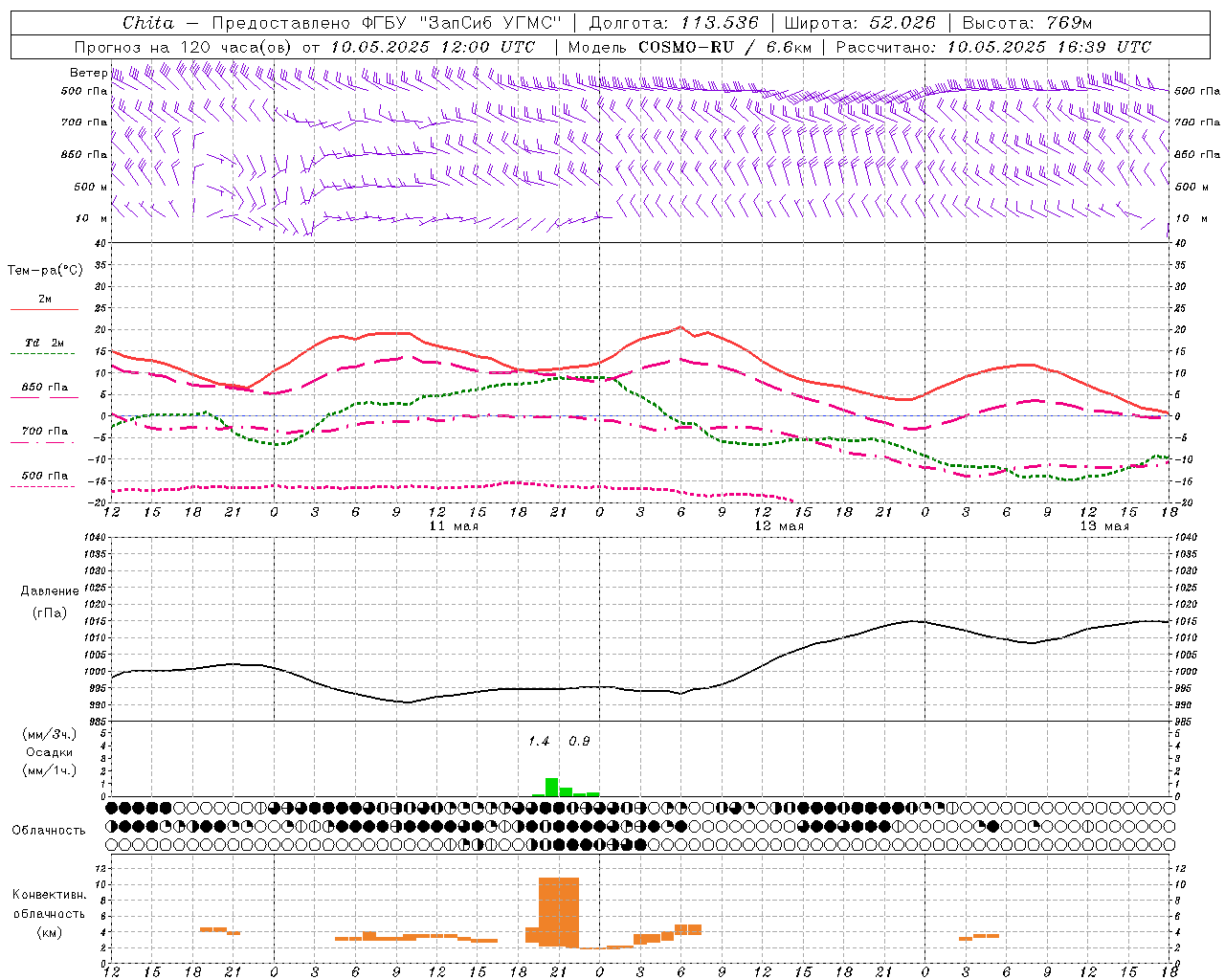Screen dimensions: 1225x980
Task: Click the '11 мая' date label
Action: coord(453,526)
